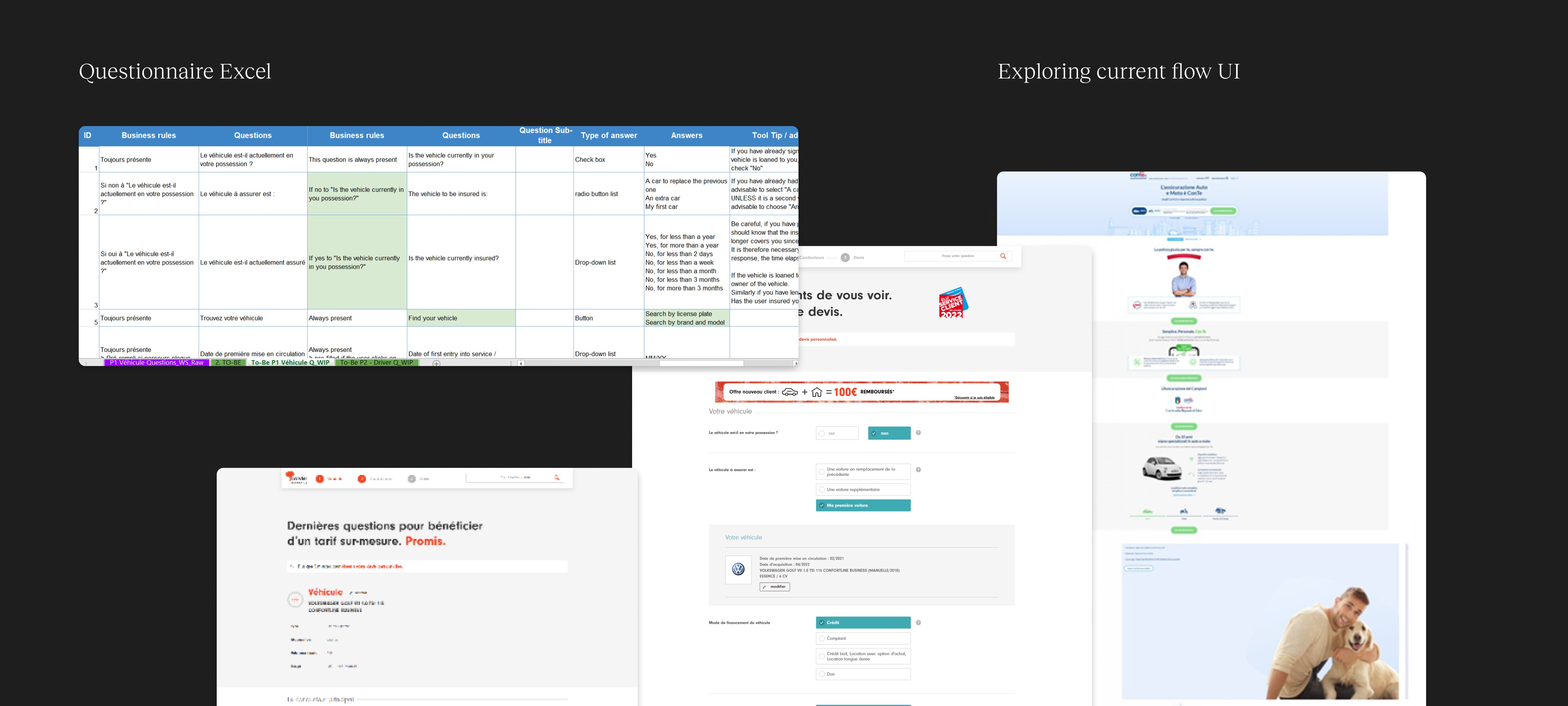Select 'non' for vehicle possession
Image resolution: width=1568 pixels, height=706 pixels.
click(889, 433)
